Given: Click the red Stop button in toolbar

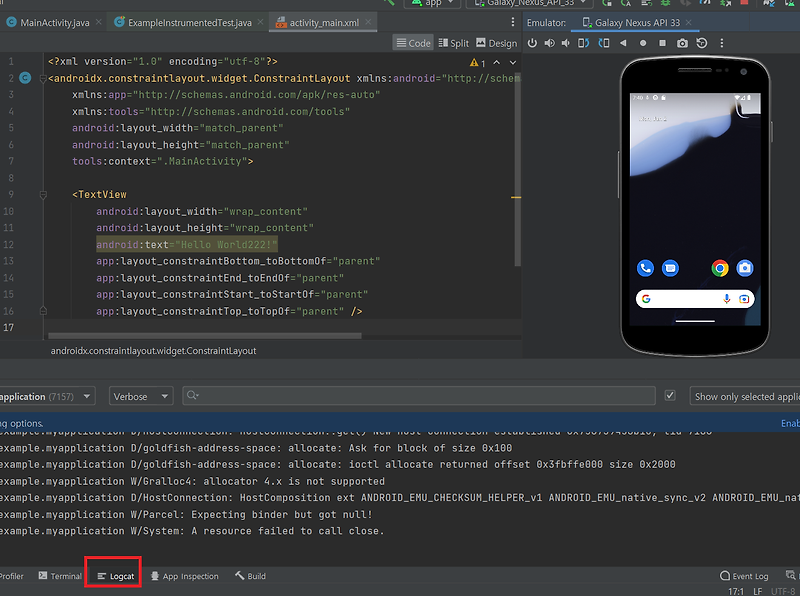Looking at the screenshot, I should click(x=744, y=3).
